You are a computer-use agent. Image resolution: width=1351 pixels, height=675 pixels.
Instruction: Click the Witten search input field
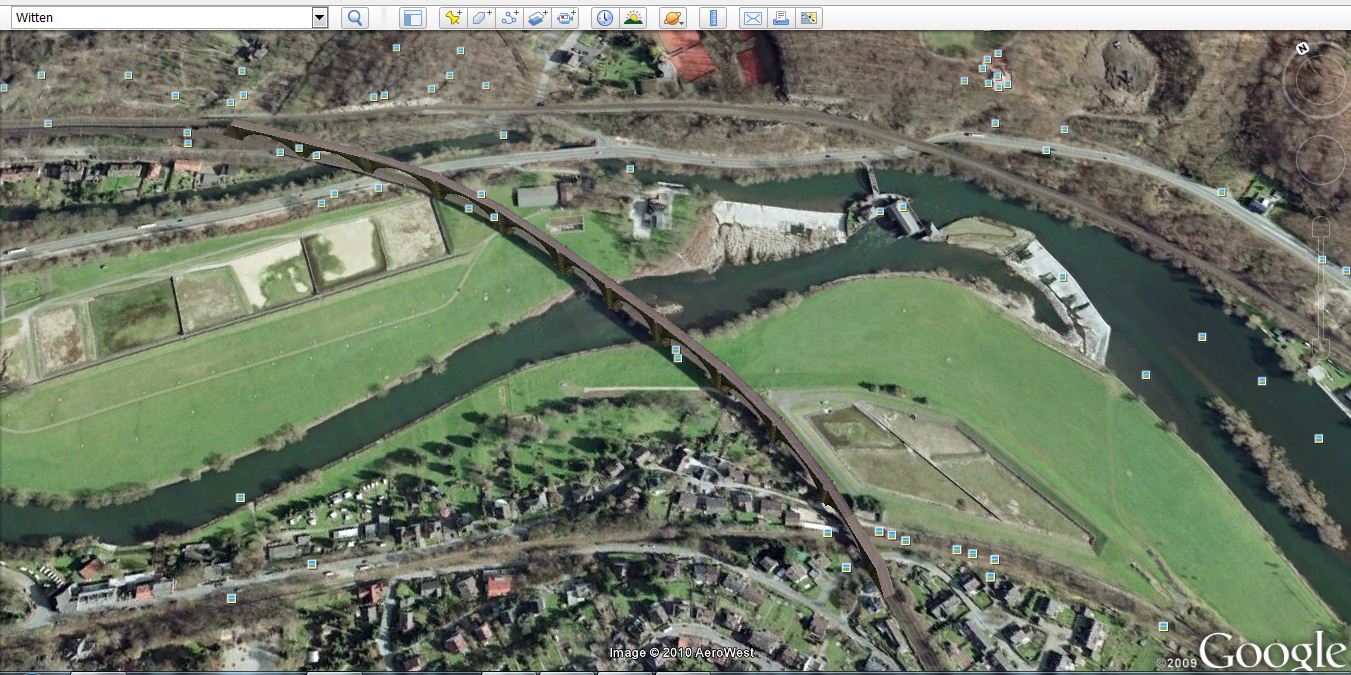160,17
